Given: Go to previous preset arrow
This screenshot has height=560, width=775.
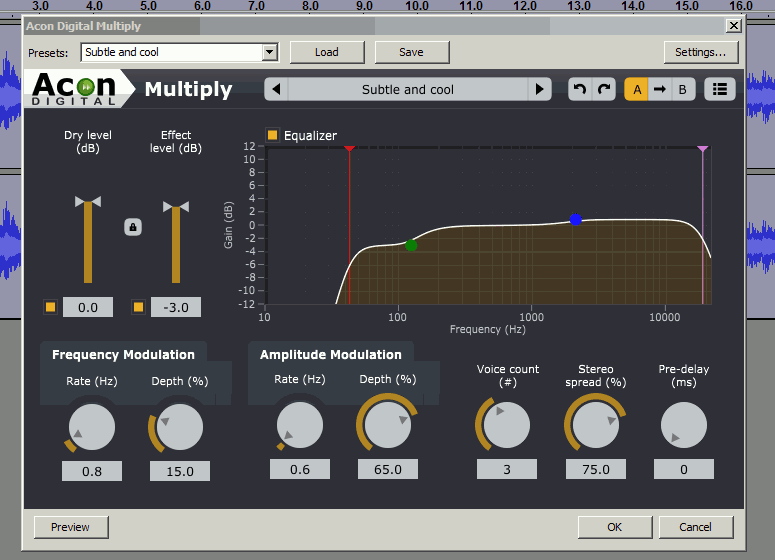Looking at the screenshot, I should [276, 89].
